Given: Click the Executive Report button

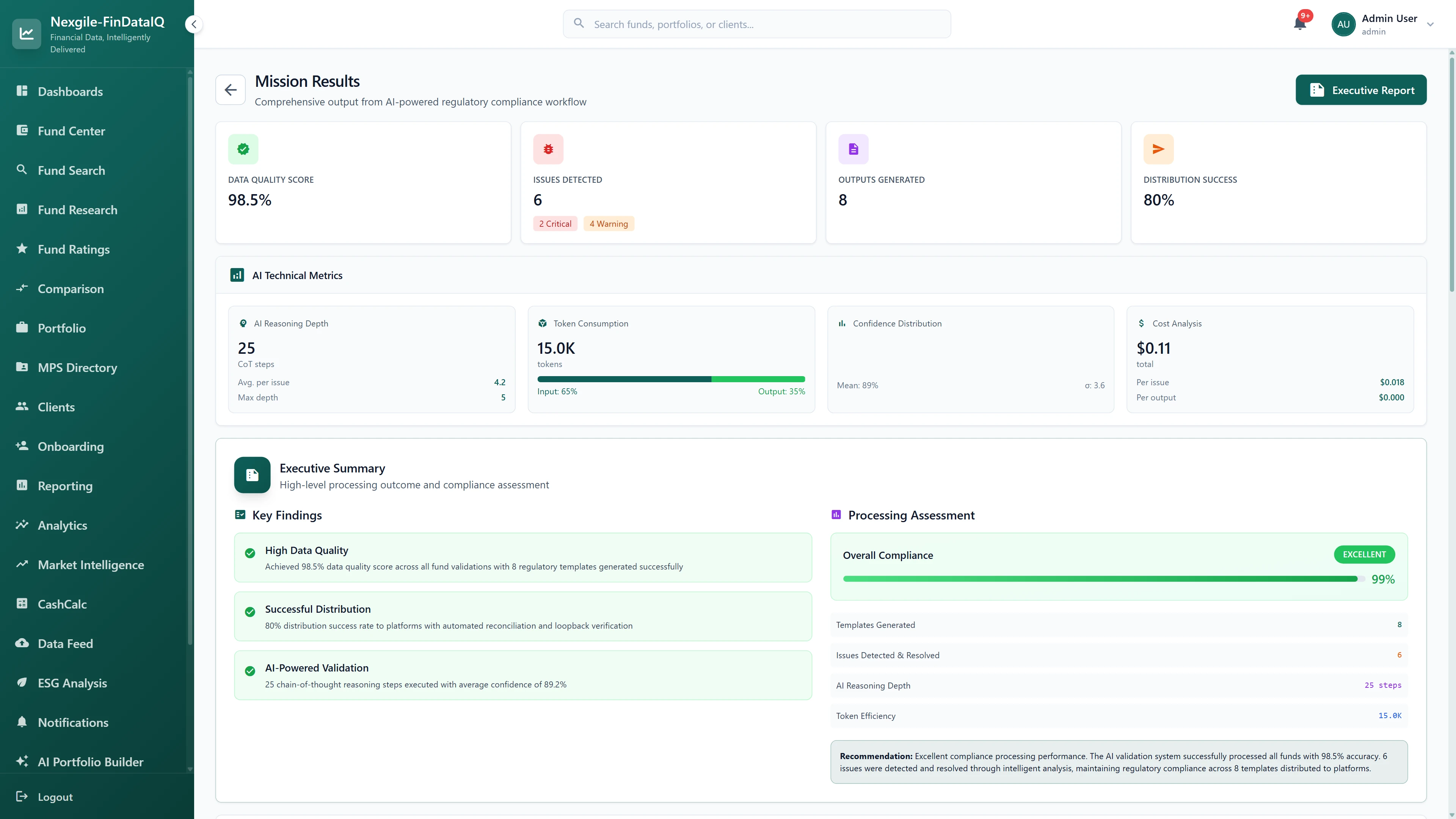Looking at the screenshot, I should pyautogui.click(x=1361, y=89).
